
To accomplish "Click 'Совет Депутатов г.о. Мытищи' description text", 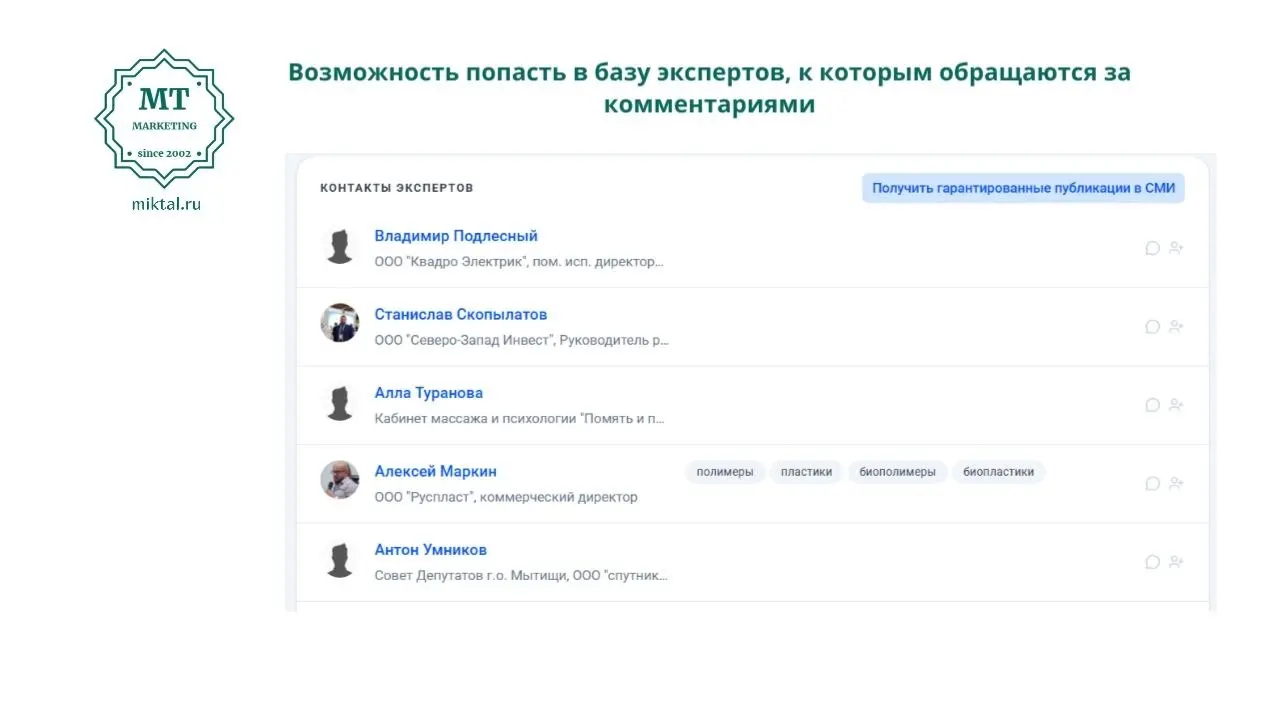I will [521, 576].
